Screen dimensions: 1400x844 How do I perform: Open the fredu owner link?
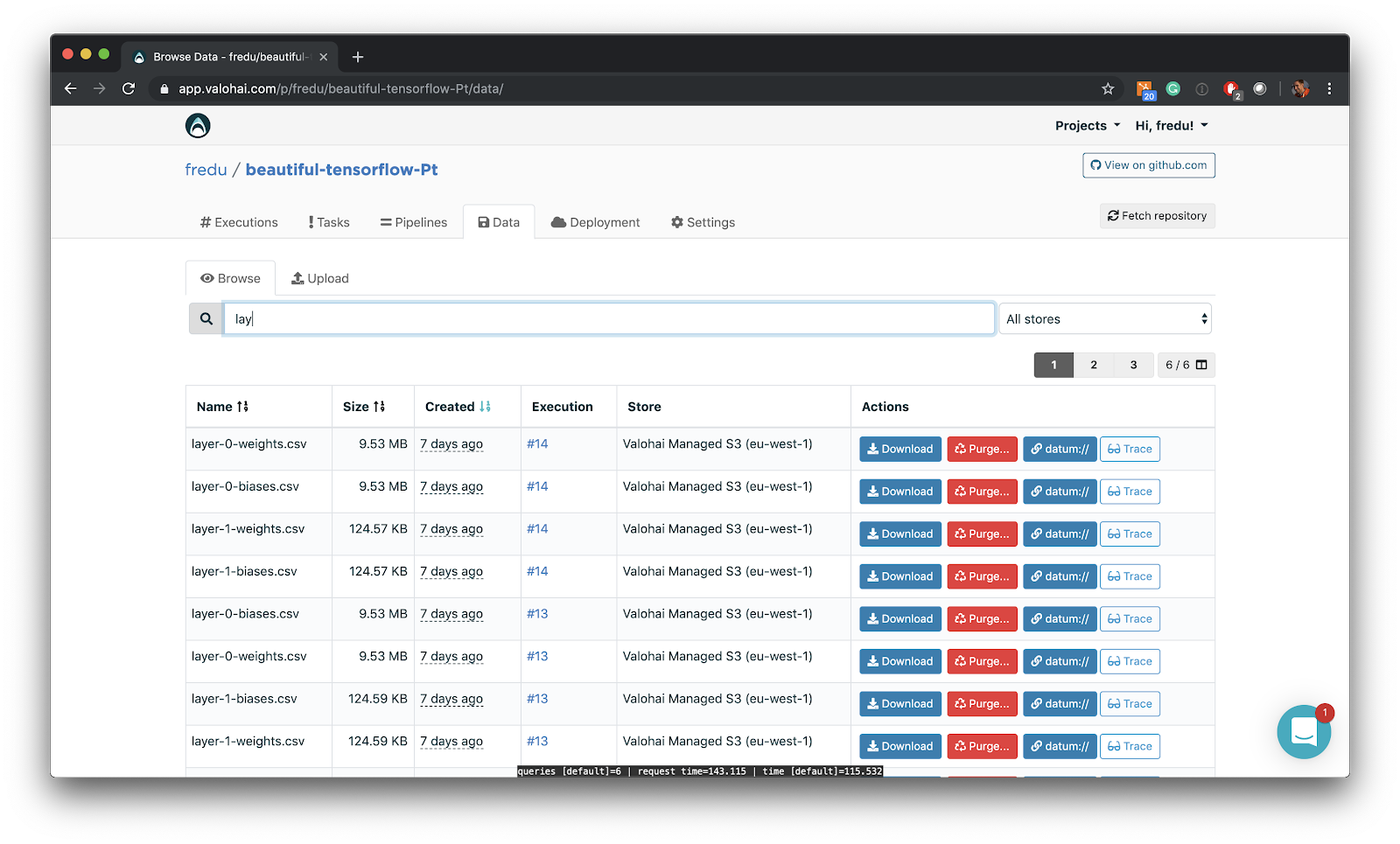[206, 170]
